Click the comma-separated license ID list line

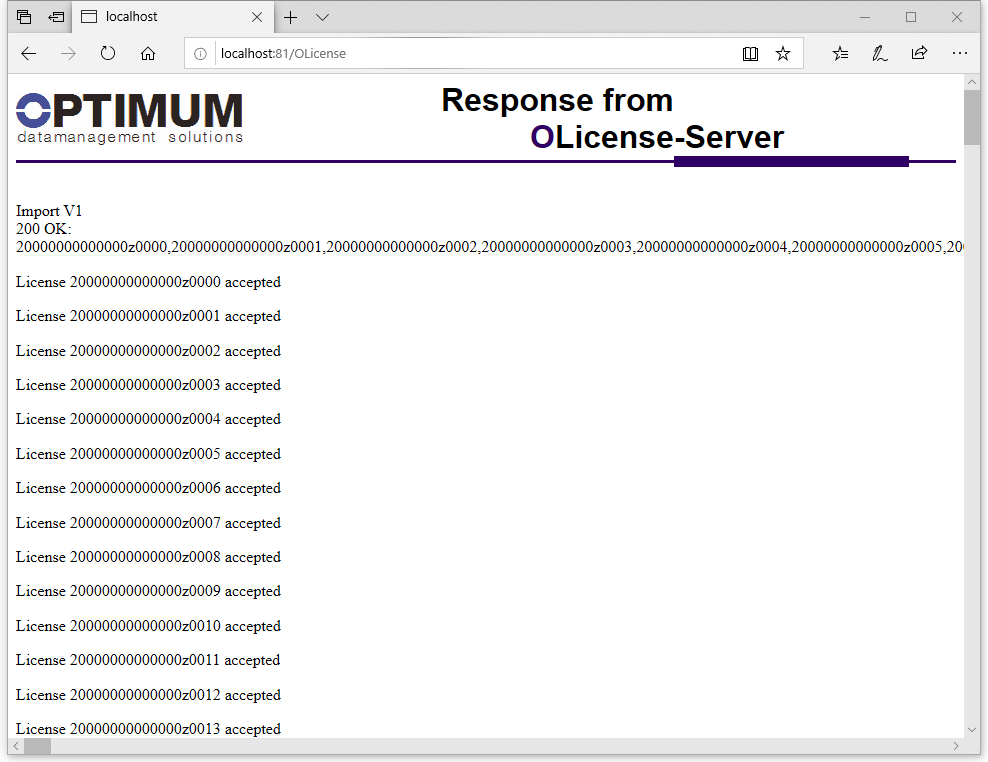(x=490, y=246)
